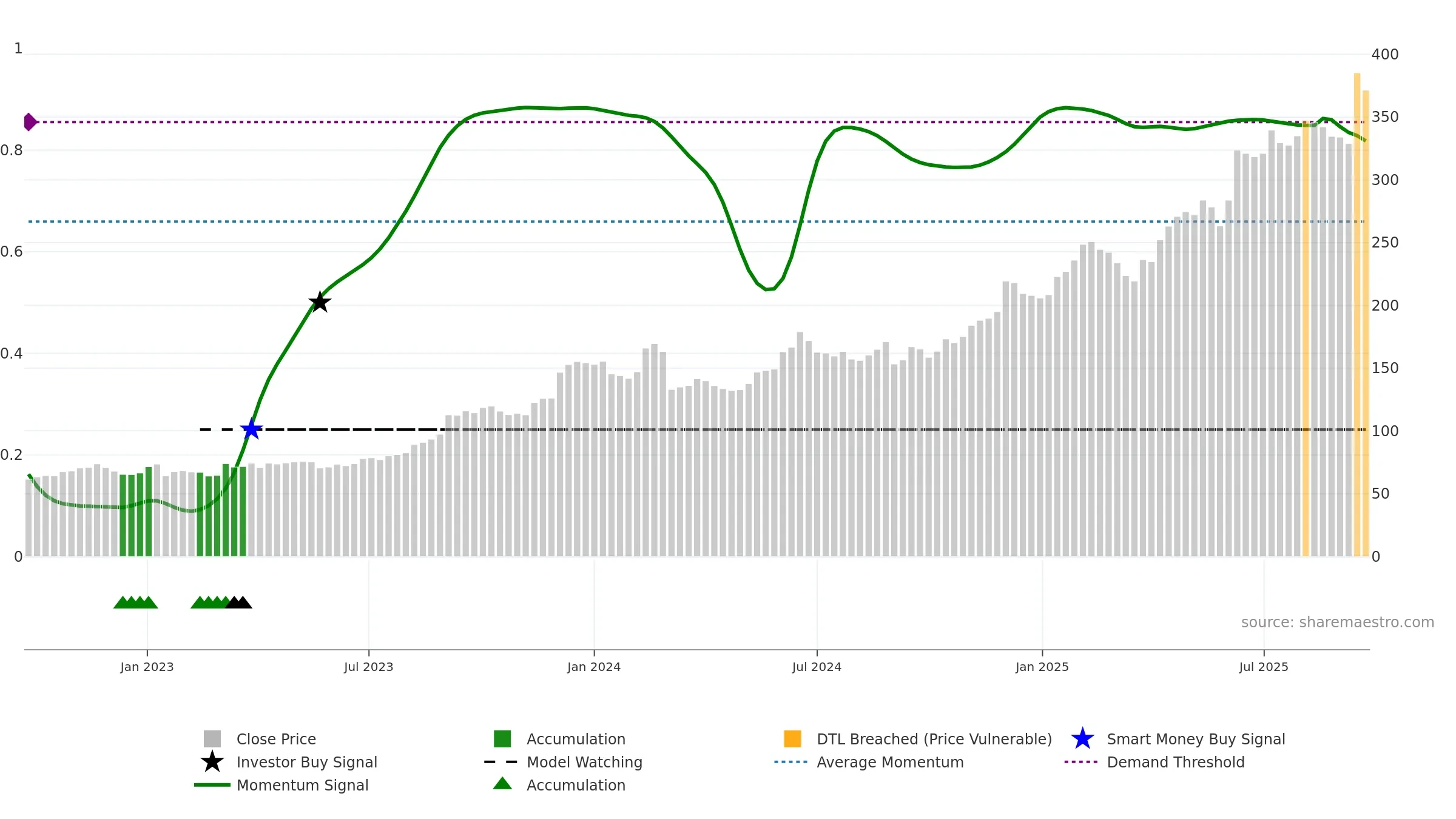This screenshot has height=819, width=1456.
Task: Select the purple diamond Demand Threshold marker
Action: point(30,122)
